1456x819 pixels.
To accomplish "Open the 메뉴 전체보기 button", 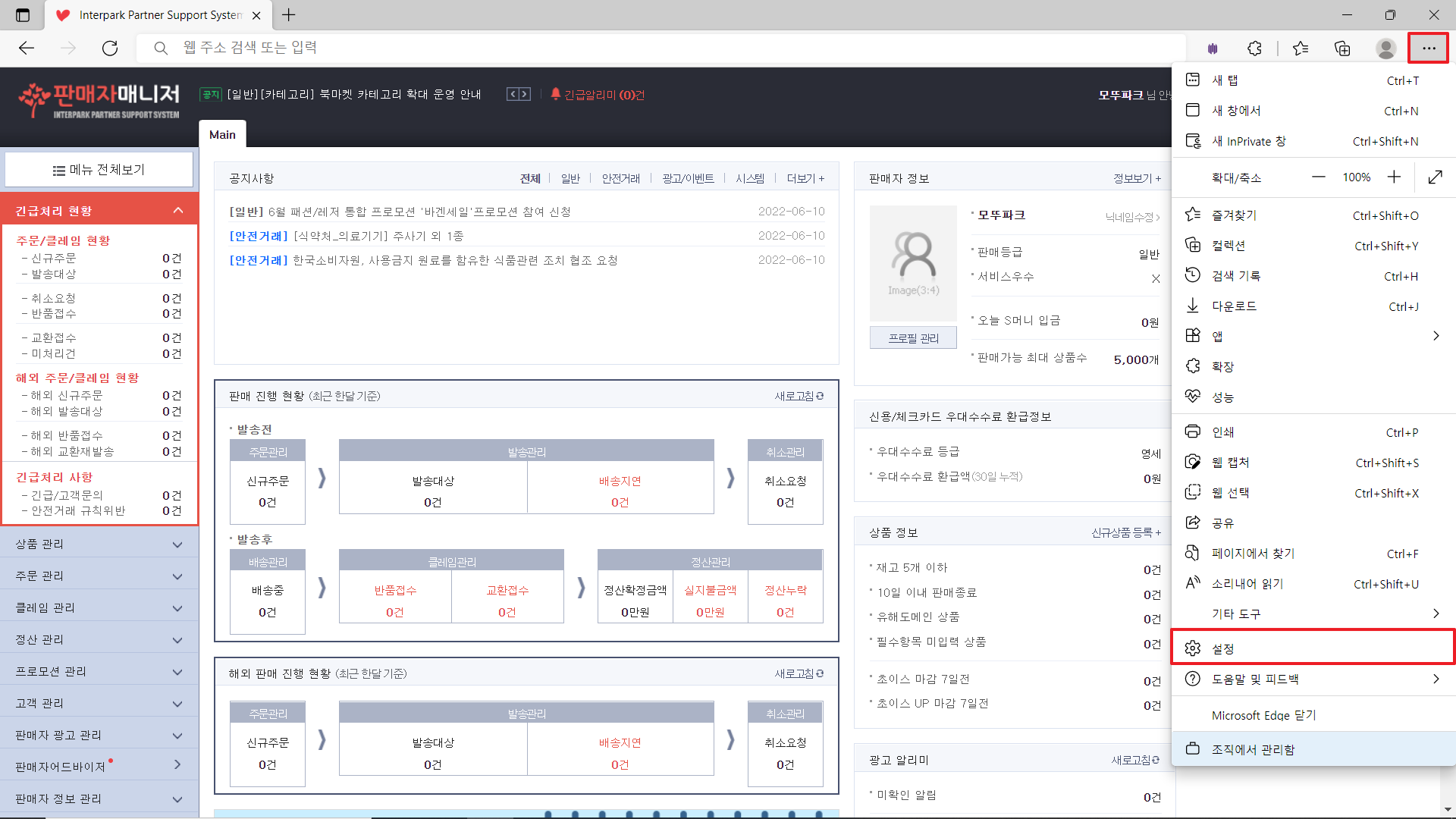I will 99,170.
